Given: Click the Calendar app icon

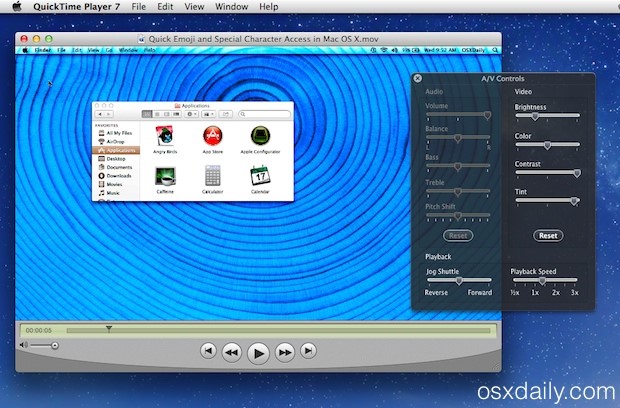Looking at the screenshot, I should pyautogui.click(x=260, y=176).
